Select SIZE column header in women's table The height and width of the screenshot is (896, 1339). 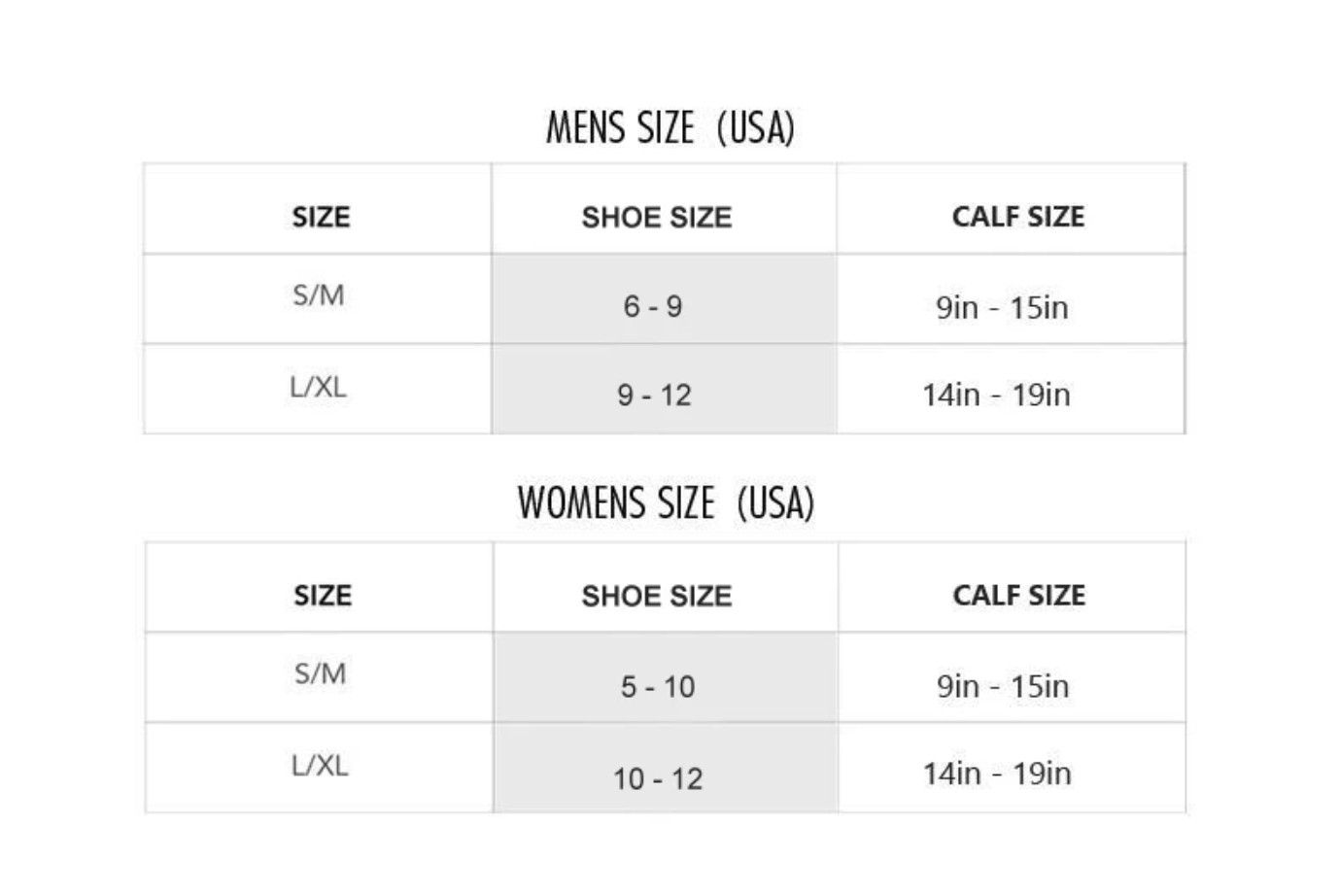click(x=323, y=595)
